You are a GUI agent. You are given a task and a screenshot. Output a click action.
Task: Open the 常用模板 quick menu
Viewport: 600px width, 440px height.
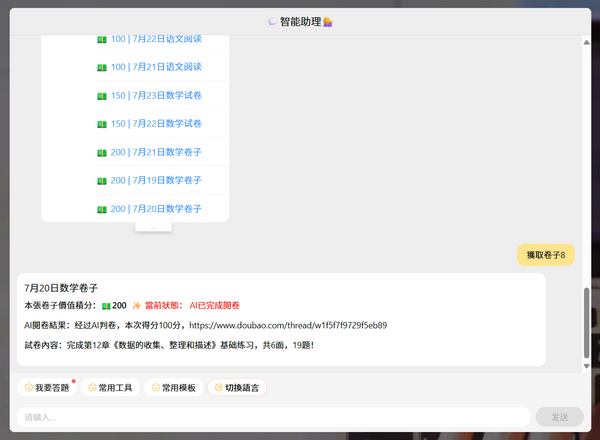pos(174,388)
